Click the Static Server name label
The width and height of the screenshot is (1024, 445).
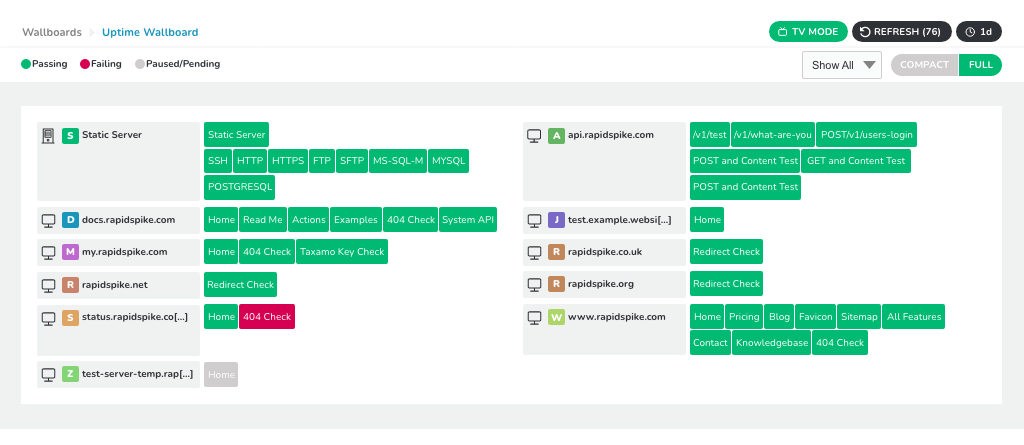(112, 135)
